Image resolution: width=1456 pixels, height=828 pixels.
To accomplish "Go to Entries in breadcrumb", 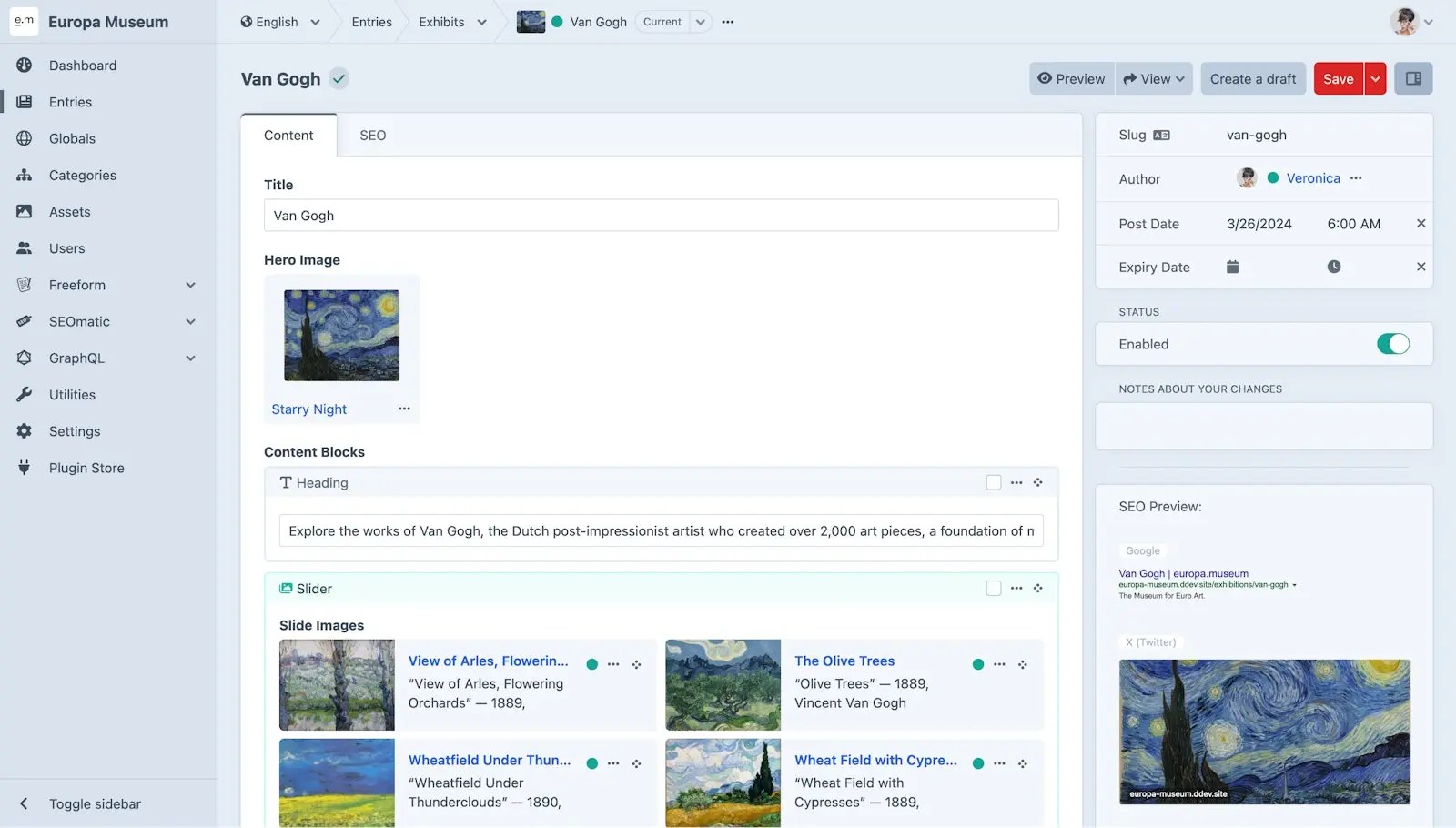I will [x=372, y=22].
